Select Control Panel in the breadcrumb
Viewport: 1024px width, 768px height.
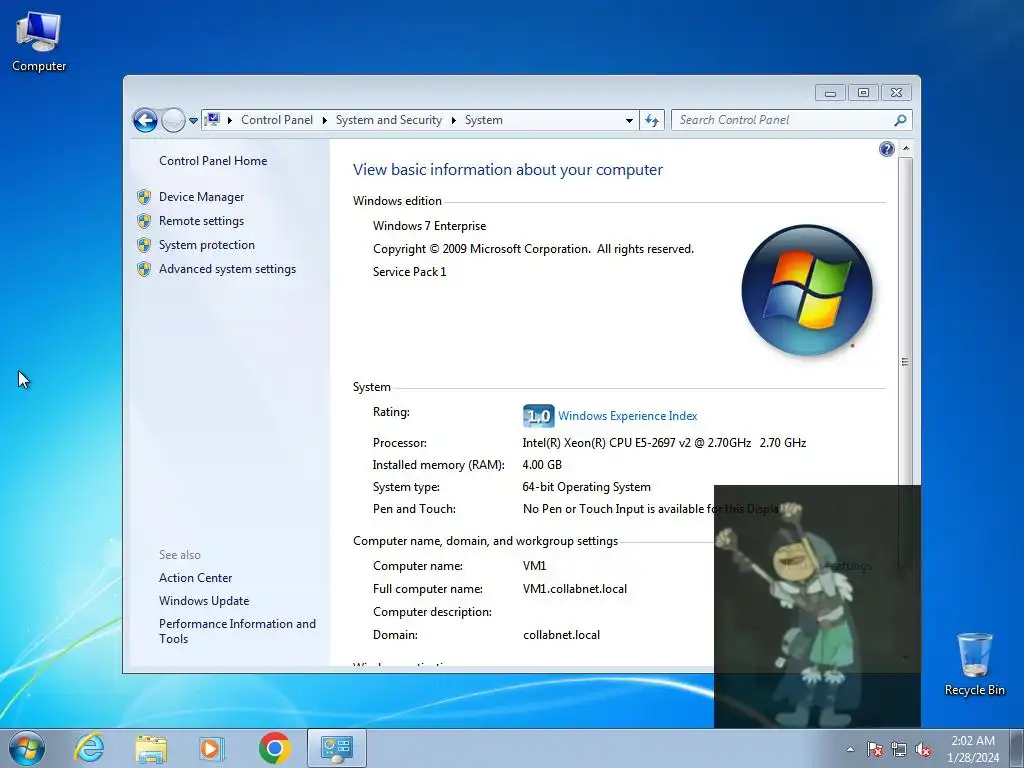(x=277, y=120)
